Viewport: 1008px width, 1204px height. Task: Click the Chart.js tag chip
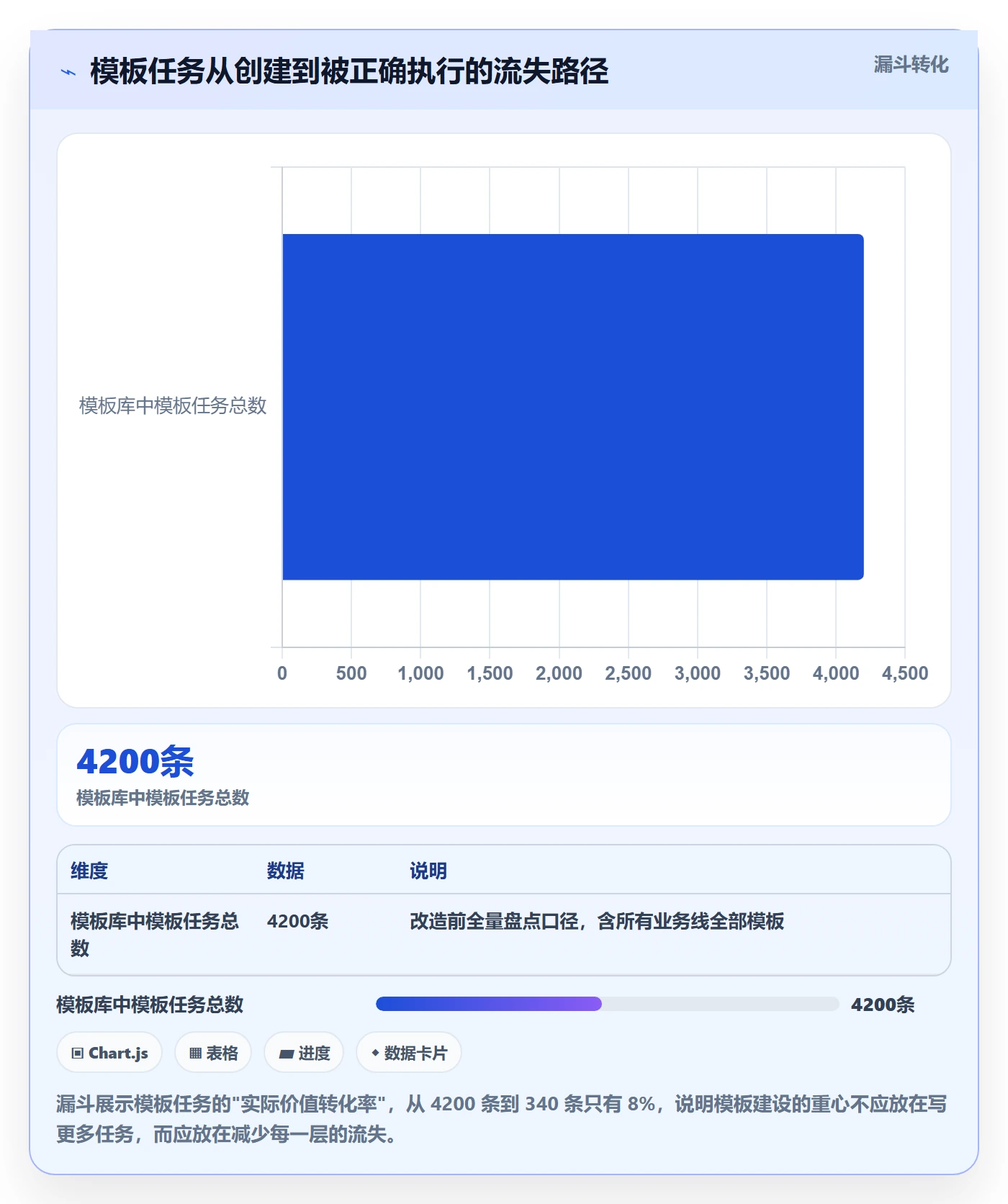coord(109,1053)
